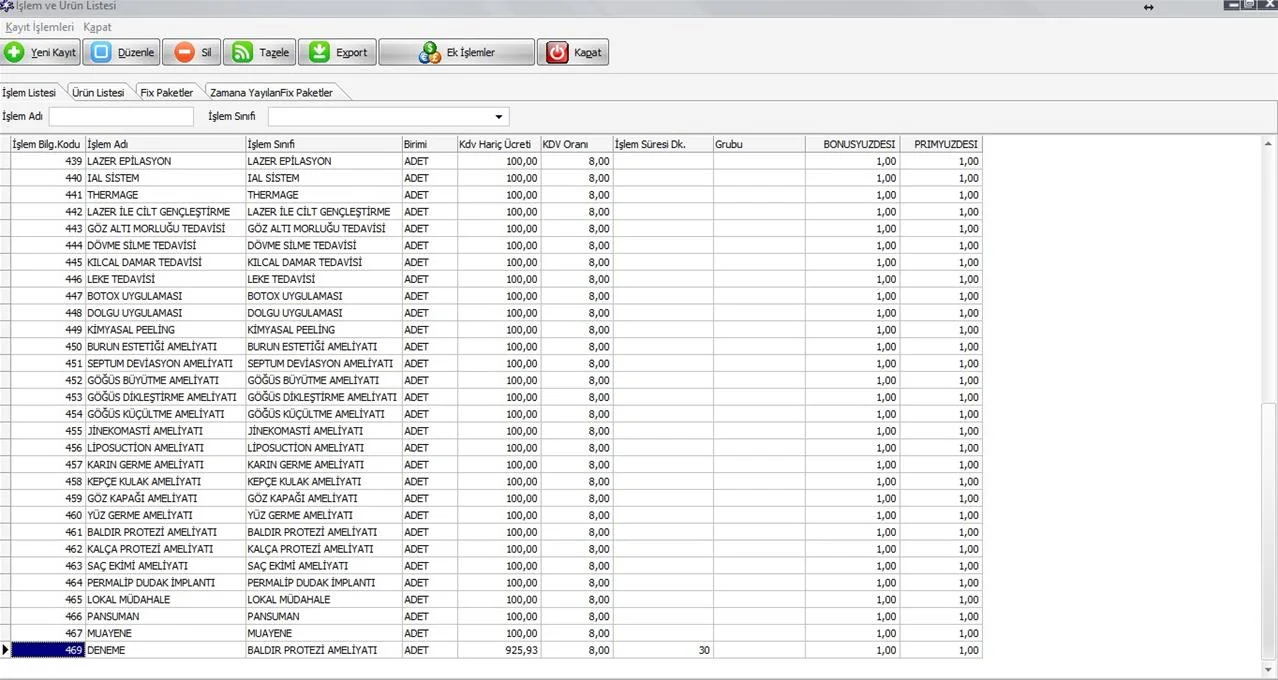The height and width of the screenshot is (680, 1278).
Task: Sort by KDV Oranı column header
Action: 576,144
